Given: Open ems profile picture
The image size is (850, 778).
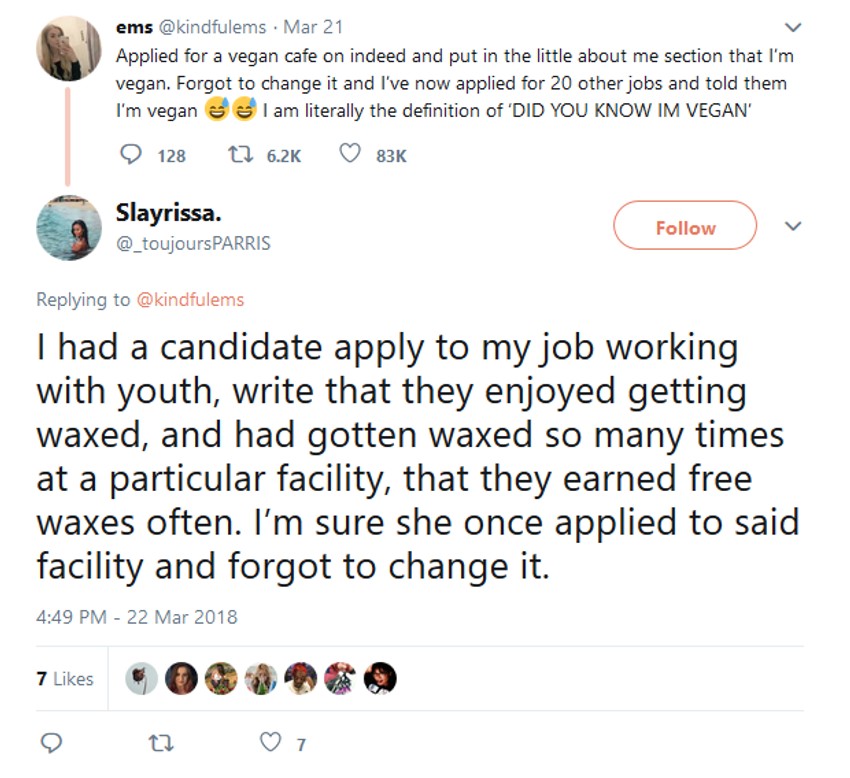Looking at the screenshot, I should (69, 48).
